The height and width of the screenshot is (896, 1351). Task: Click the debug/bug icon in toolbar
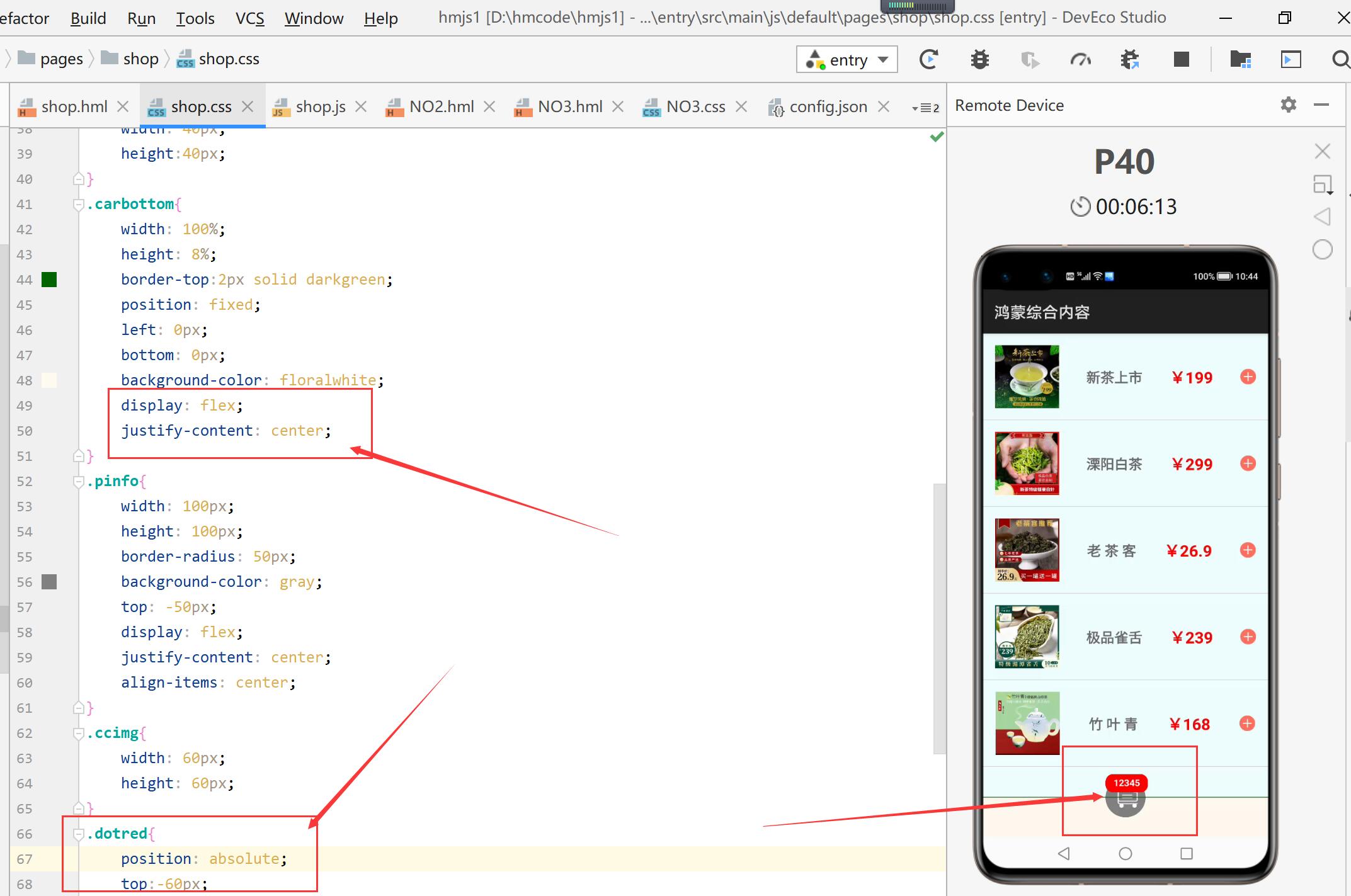(x=980, y=60)
